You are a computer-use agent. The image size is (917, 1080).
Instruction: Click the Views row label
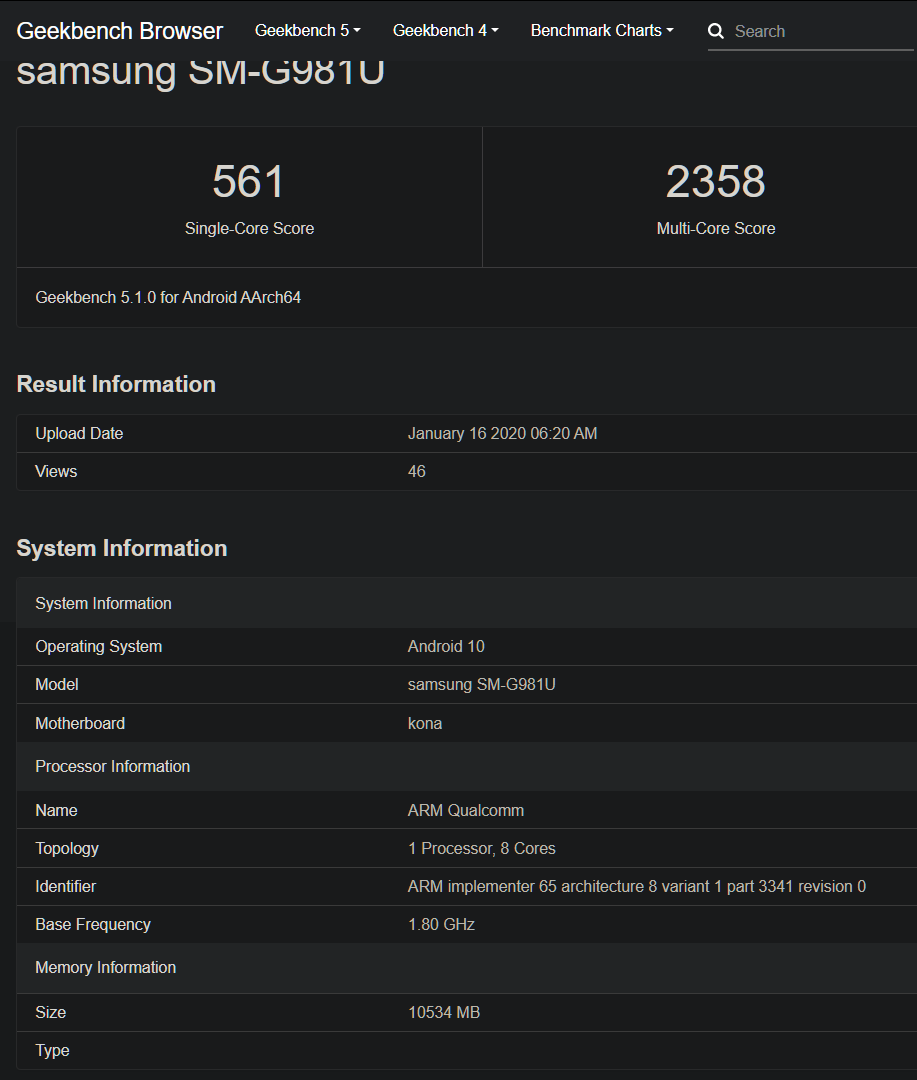pyautogui.click(x=56, y=471)
